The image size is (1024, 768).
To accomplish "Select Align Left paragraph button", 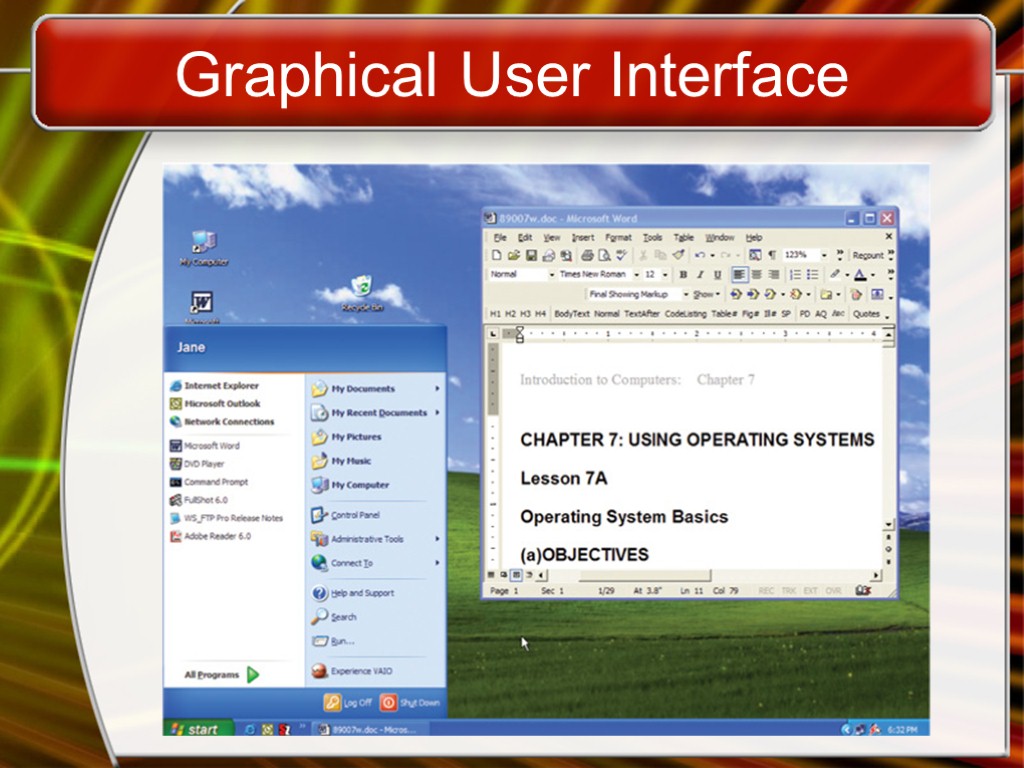I will [738, 275].
